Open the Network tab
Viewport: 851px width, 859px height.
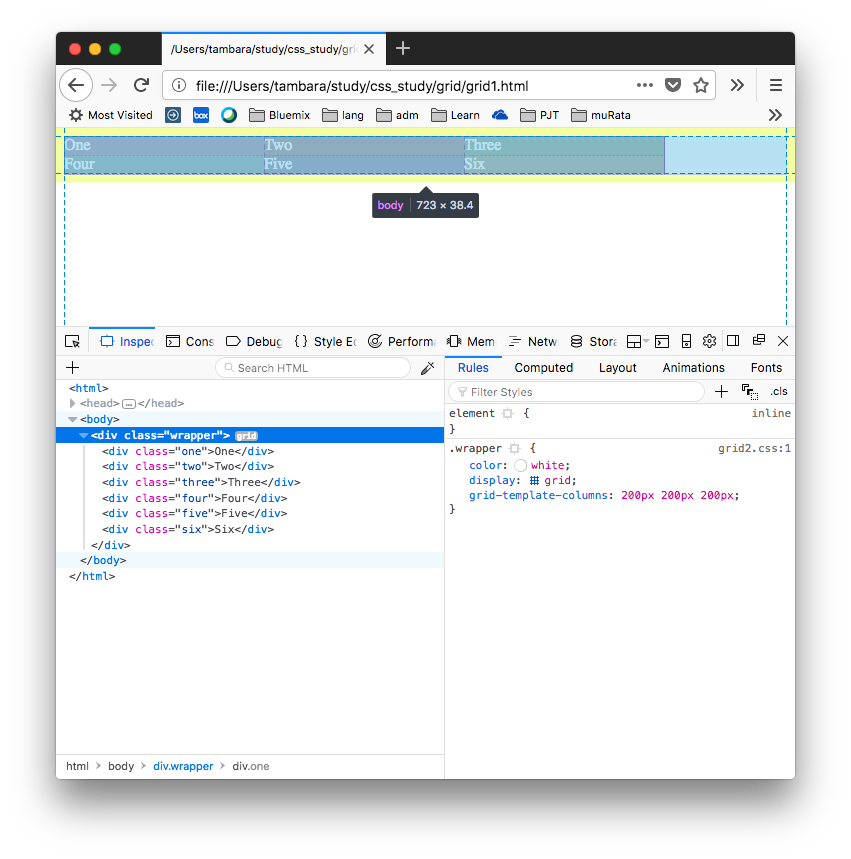(532, 341)
